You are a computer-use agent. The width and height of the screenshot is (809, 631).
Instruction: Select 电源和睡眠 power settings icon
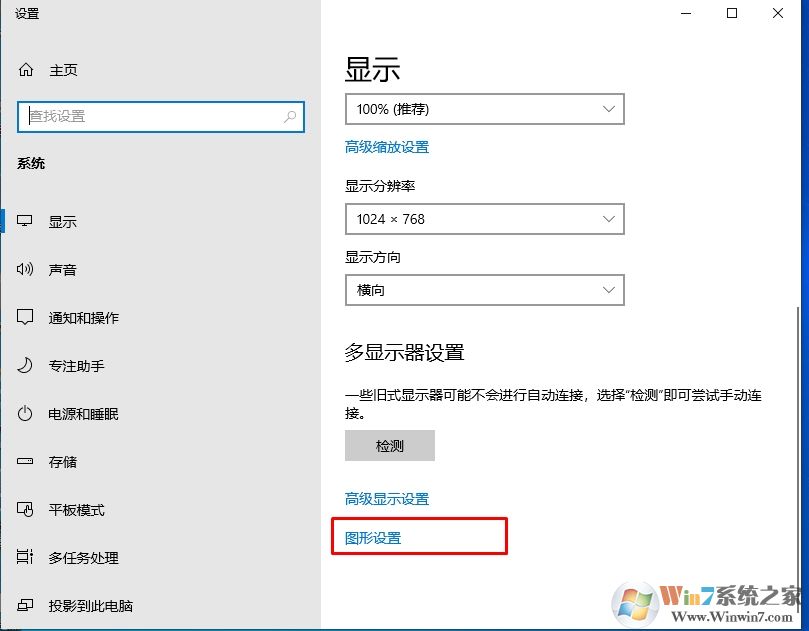pyautogui.click(x=24, y=413)
